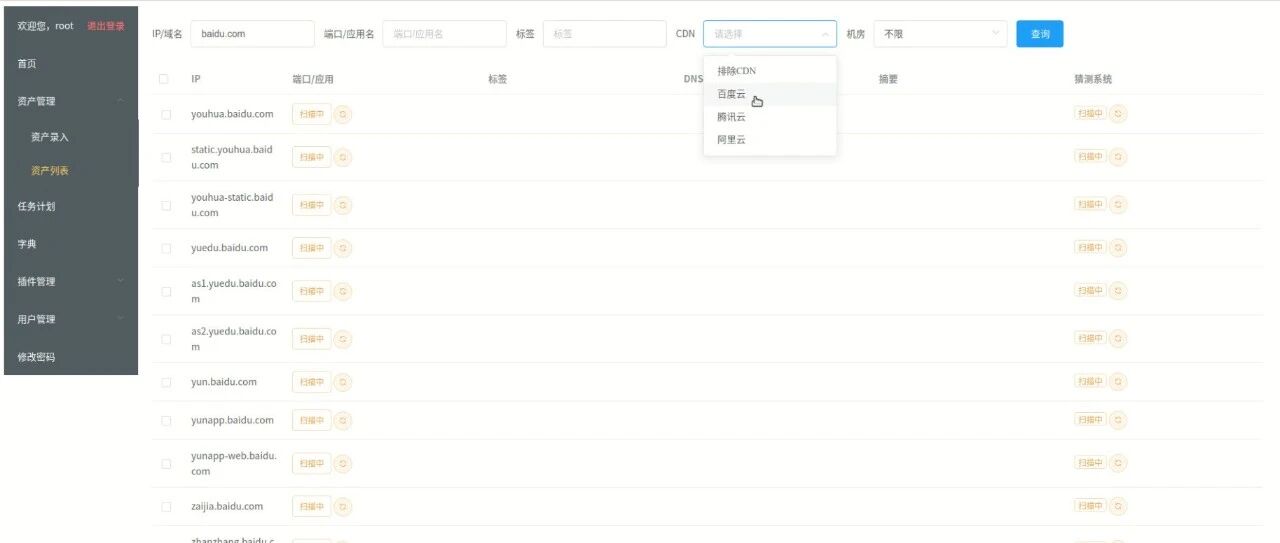Expand the 用户管理 sidebar section
Viewport: 1280px width, 543px height.
click(70, 319)
